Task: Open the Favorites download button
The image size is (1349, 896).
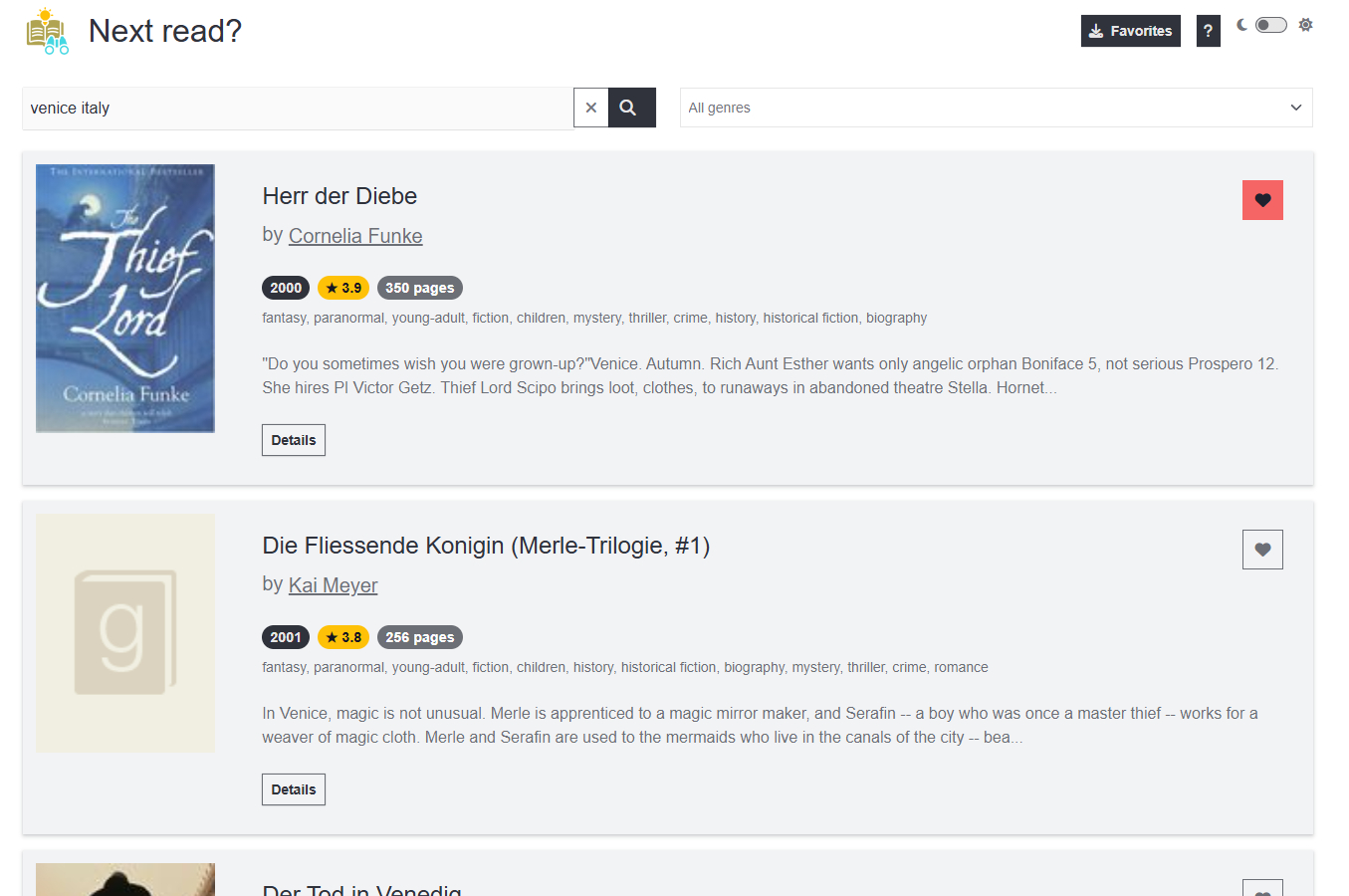Action: click(x=1130, y=31)
